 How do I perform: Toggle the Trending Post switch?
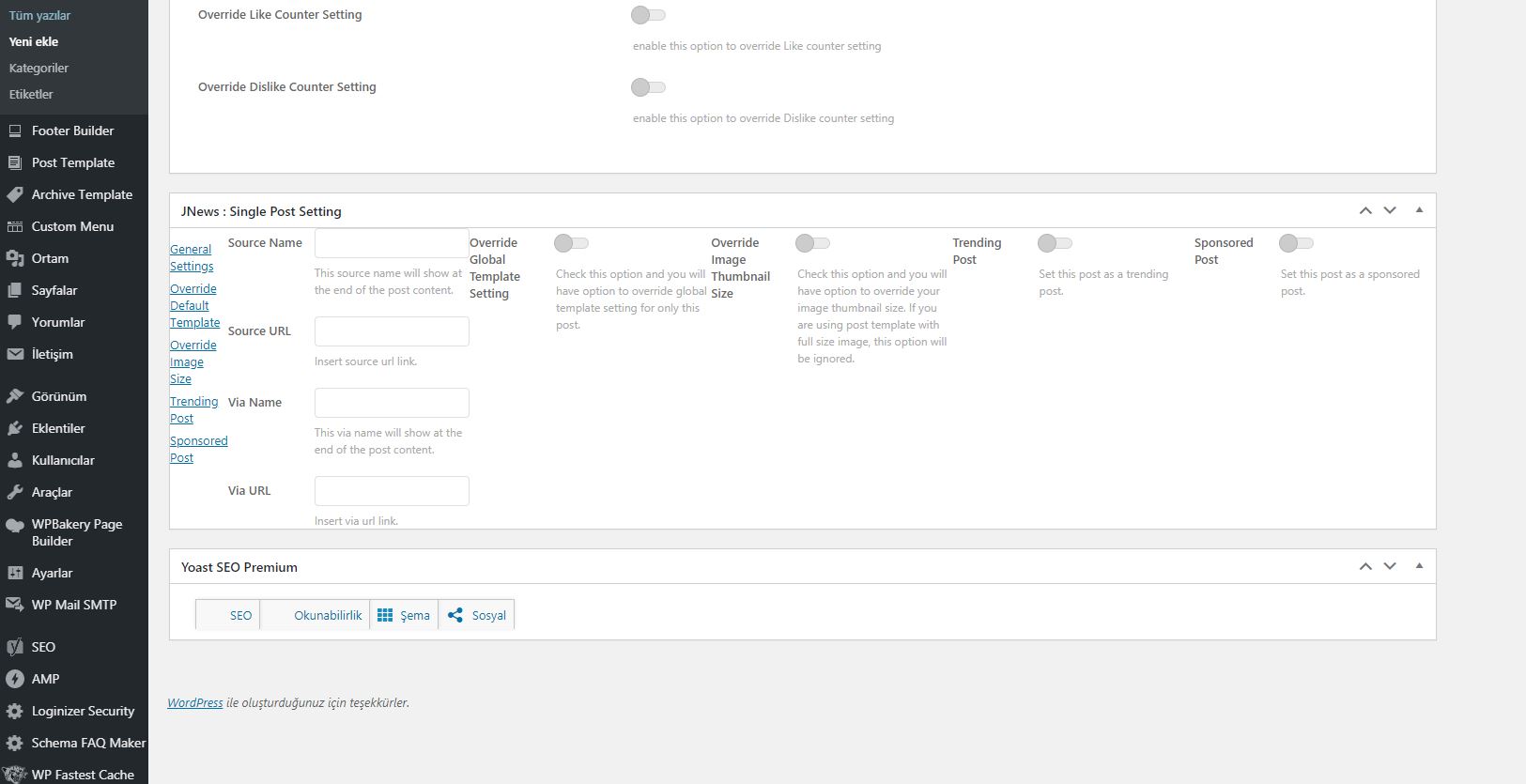point(1055,243)
